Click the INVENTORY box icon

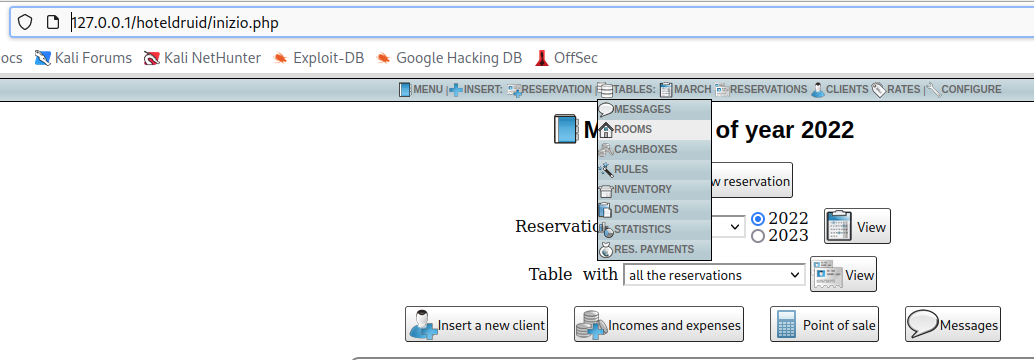tap(606, 190)
